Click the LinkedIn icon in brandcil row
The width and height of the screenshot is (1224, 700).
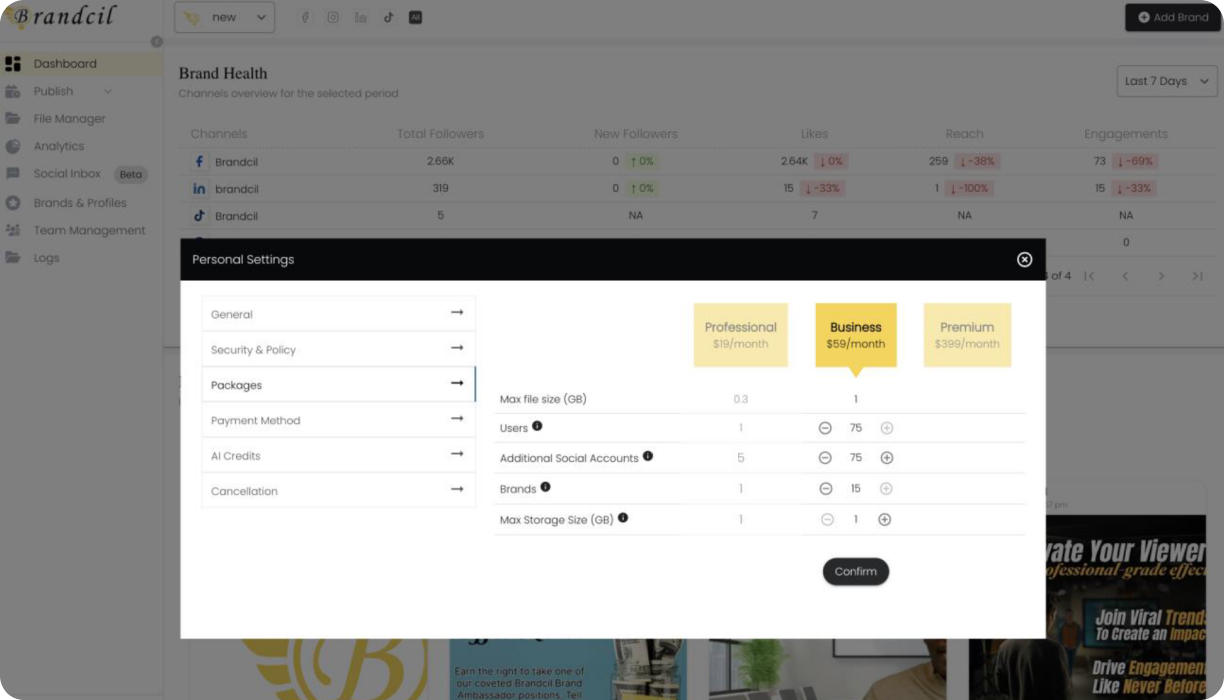tap(199, 189)
